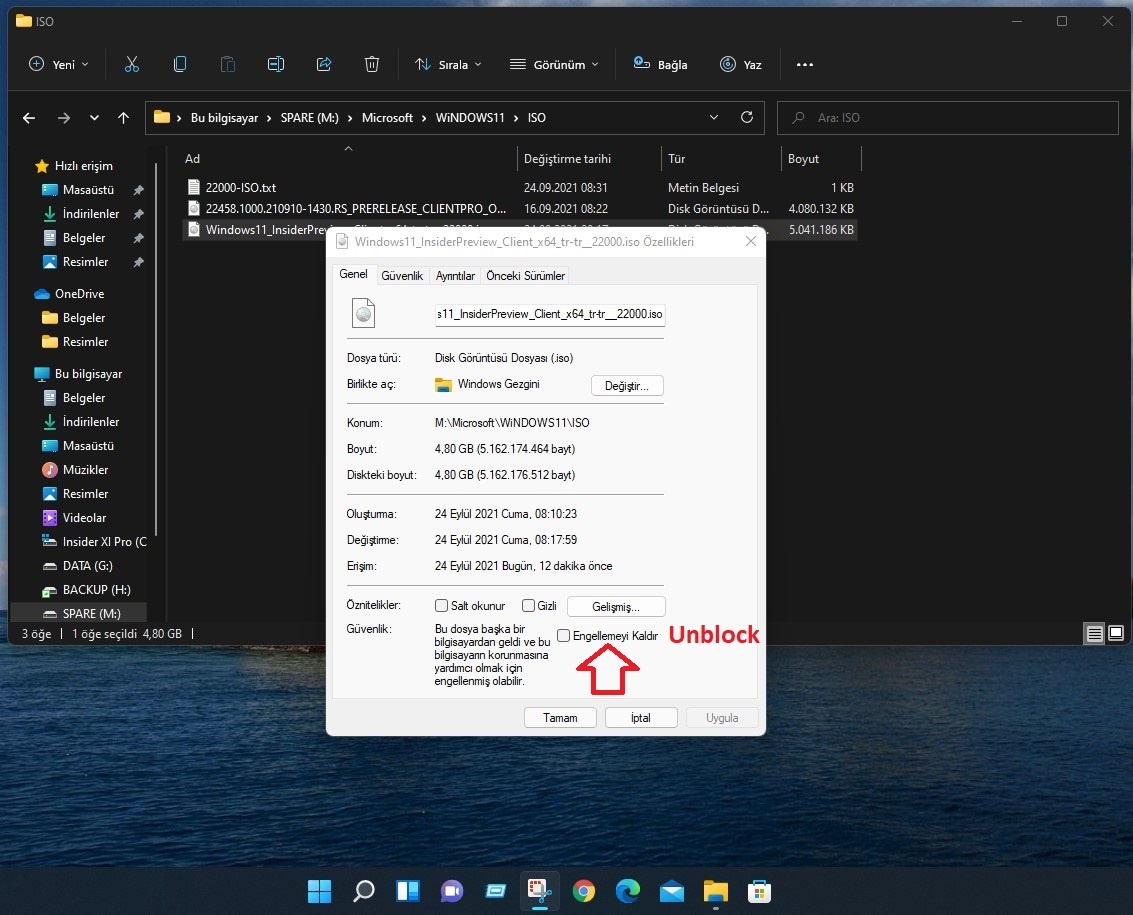Expand the Görünüm view dropdown
1133x915 pixels.
pos(554,64)
